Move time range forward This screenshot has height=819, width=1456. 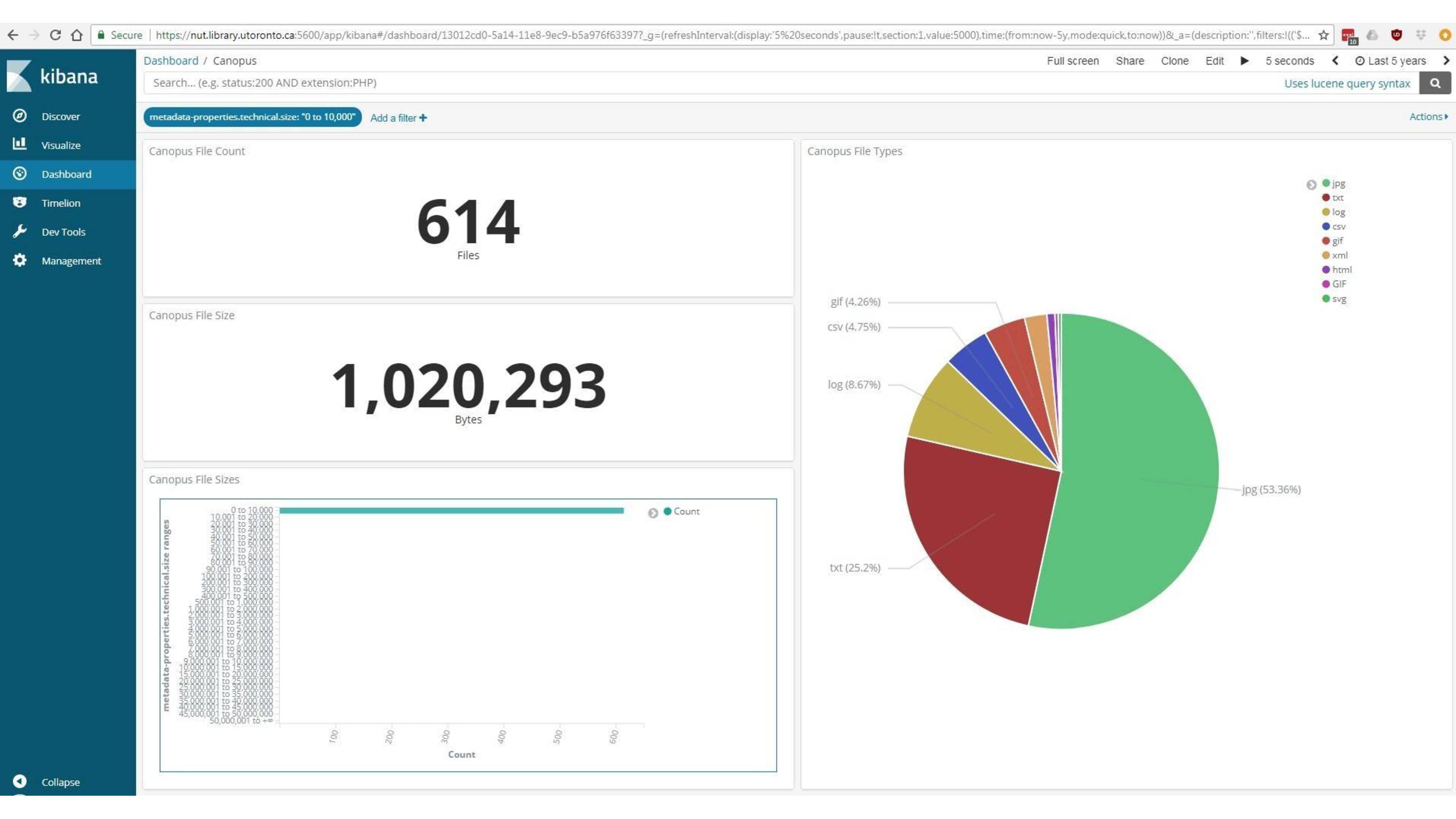click(x=1446, y=61)
